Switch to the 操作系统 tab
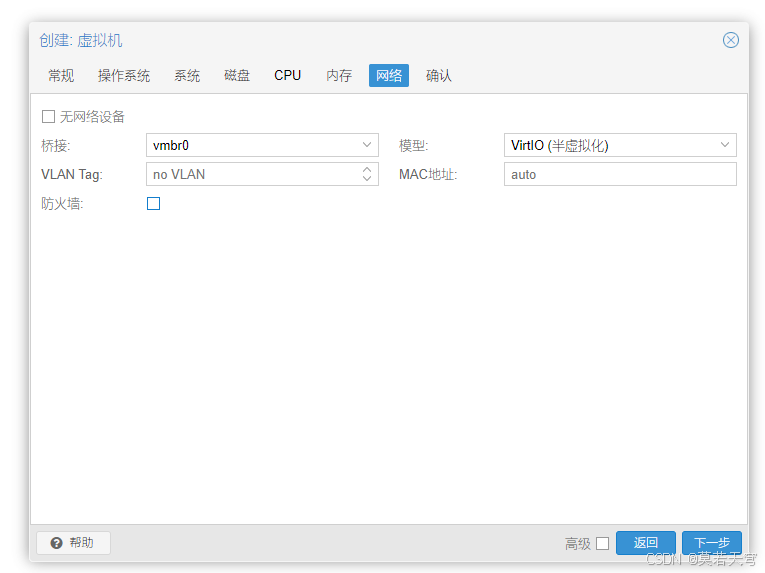Screen dimensions: 765x573 [124, 76]
